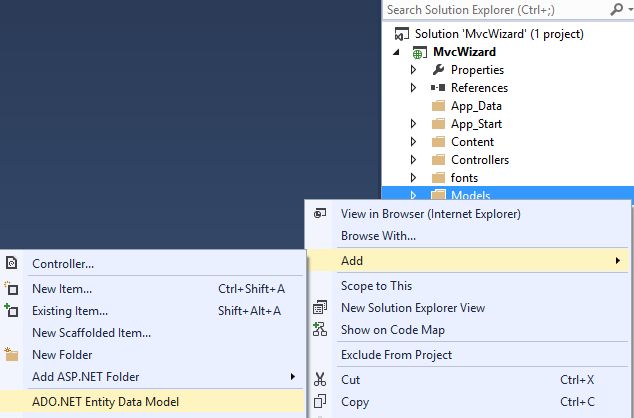Click the Copy icon in context menu

coord(320,401)
